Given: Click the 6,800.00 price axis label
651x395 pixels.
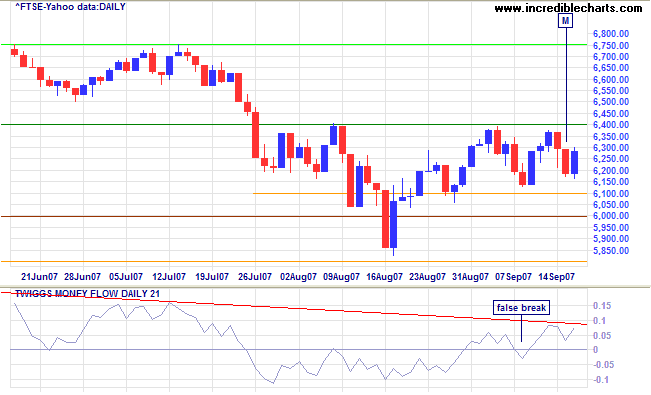Looking at the screenshot, I should 611,34.
